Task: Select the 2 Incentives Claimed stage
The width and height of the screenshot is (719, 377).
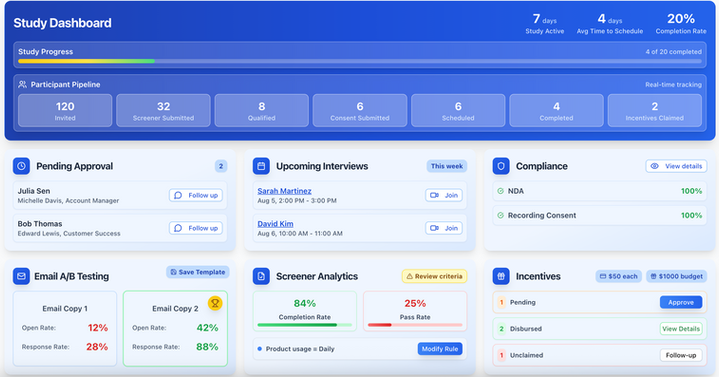Action: 655,111
